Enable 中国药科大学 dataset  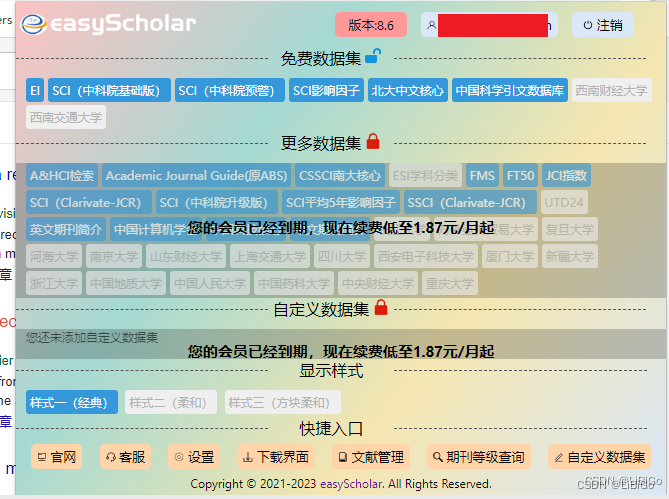point(294,283)
